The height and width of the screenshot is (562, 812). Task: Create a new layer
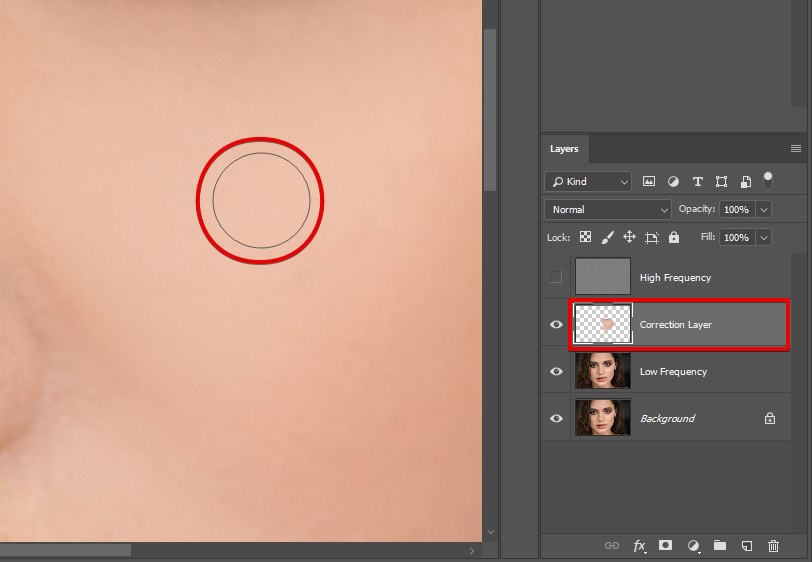[746, 546]
